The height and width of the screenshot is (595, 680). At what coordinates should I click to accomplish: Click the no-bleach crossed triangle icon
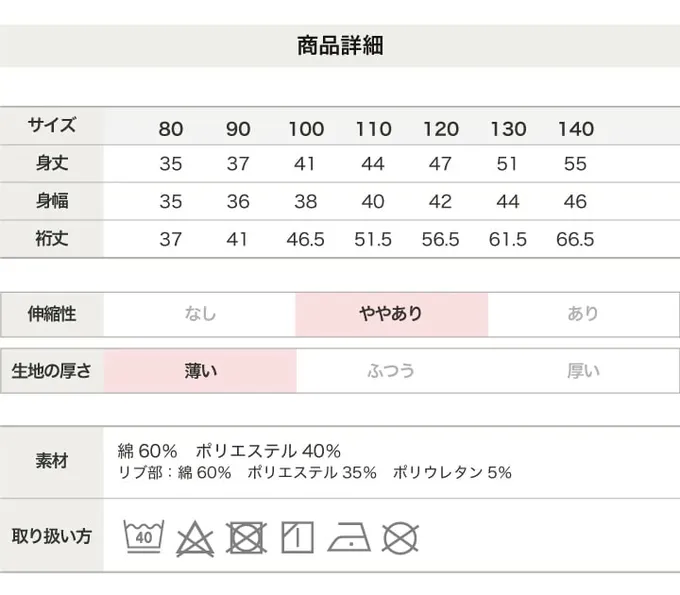195,538
